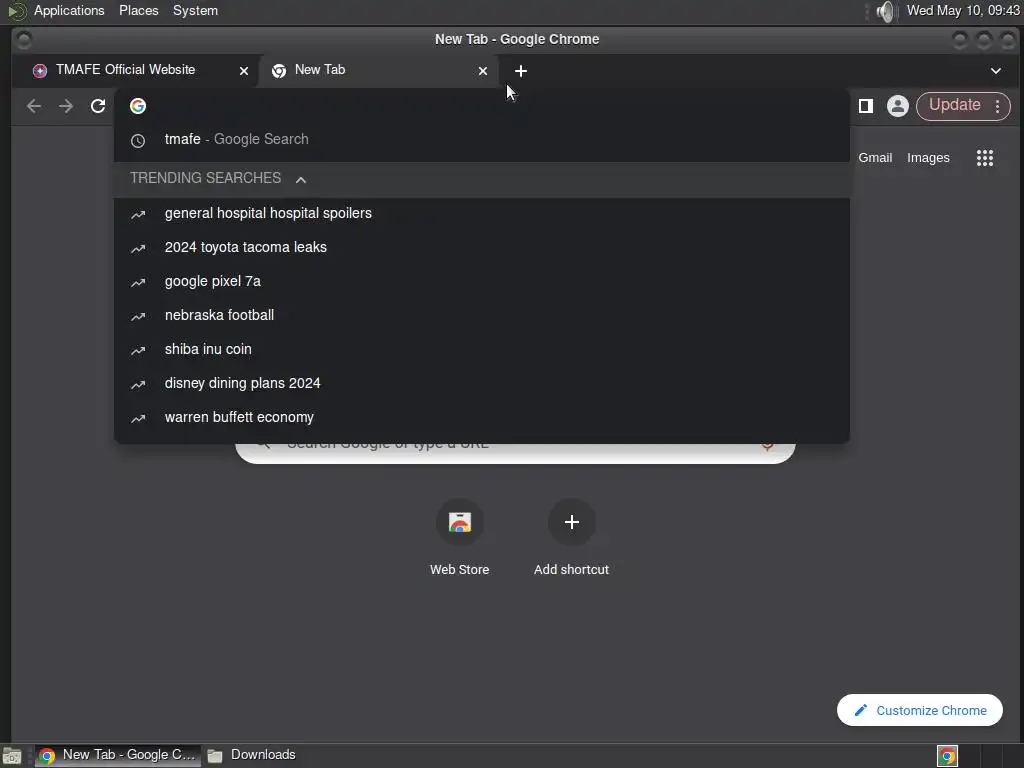Screen dimensions: 1024x768
Task: Click the date and time clock
Action: coord(963,10)
